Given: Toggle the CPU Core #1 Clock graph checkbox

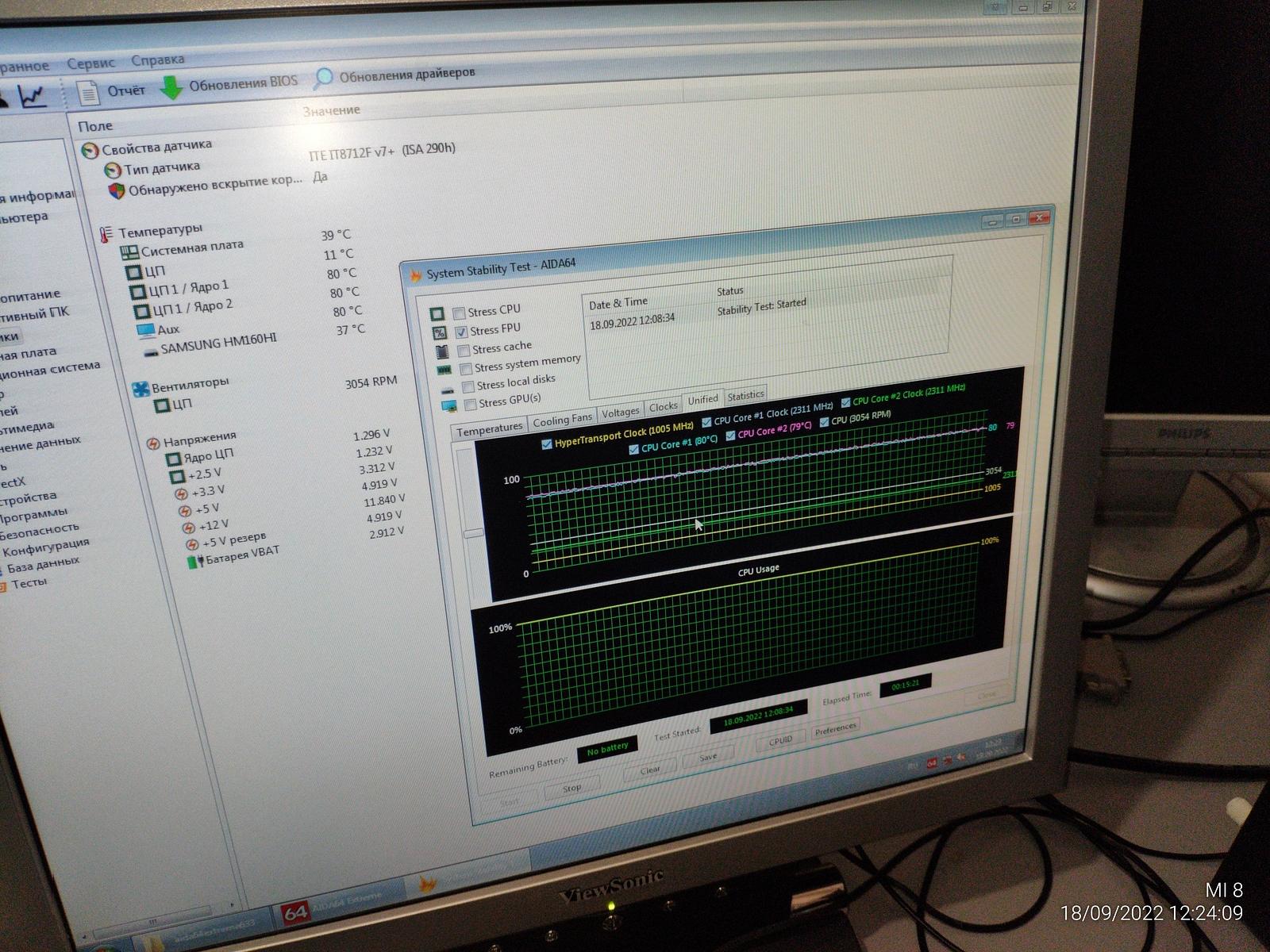Looking at the screenshot, I should tap(706, 422).
